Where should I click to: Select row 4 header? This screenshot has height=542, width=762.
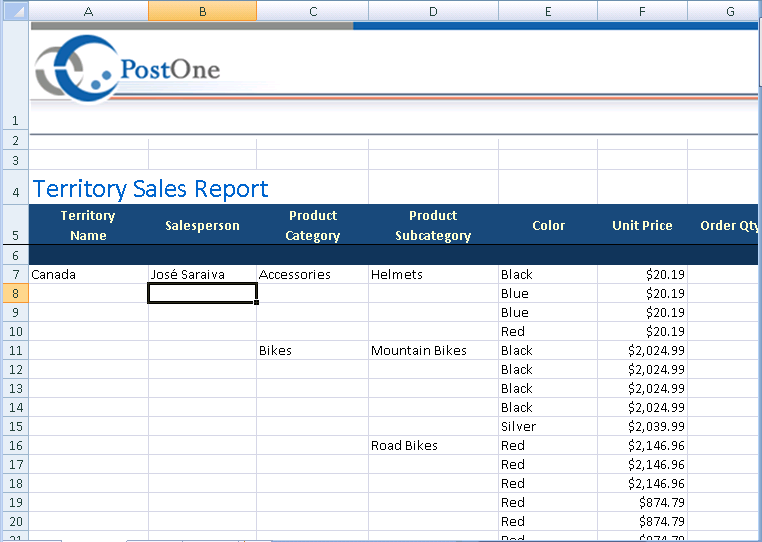point(16,187)
